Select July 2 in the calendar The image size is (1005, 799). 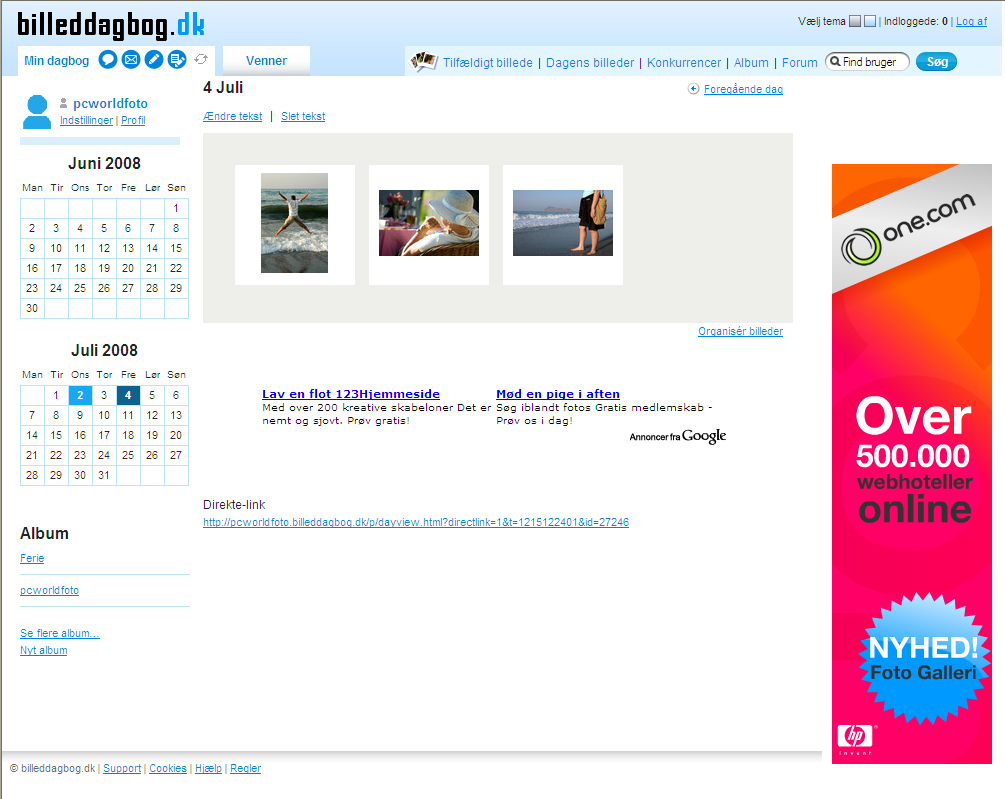[80, 395]
